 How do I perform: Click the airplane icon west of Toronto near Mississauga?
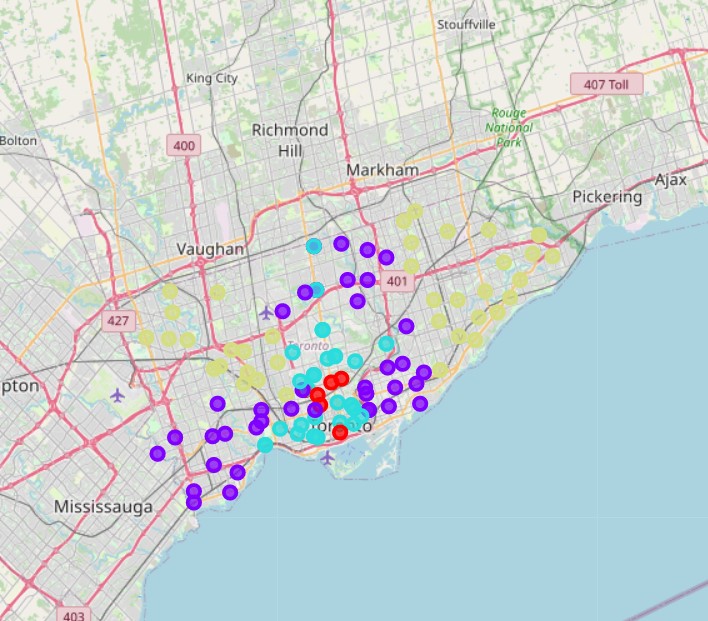pyautogui.click(x=118, y=394)
